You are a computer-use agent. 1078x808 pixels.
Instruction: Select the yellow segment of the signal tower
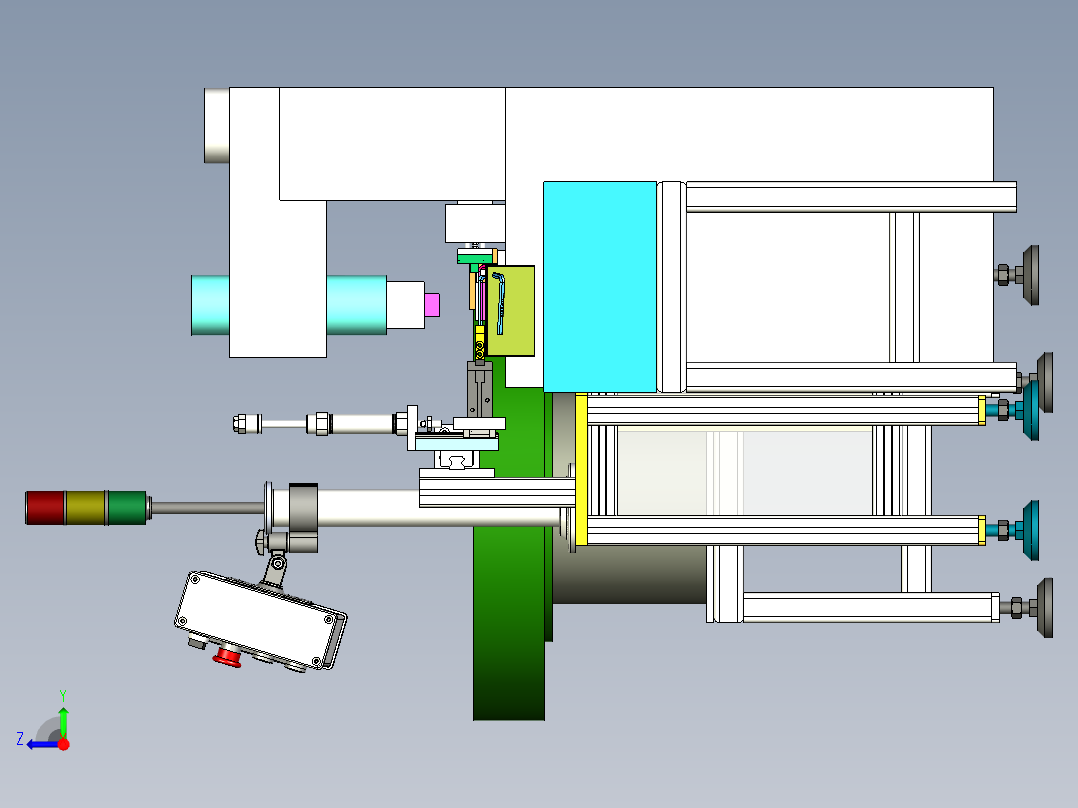86,508
